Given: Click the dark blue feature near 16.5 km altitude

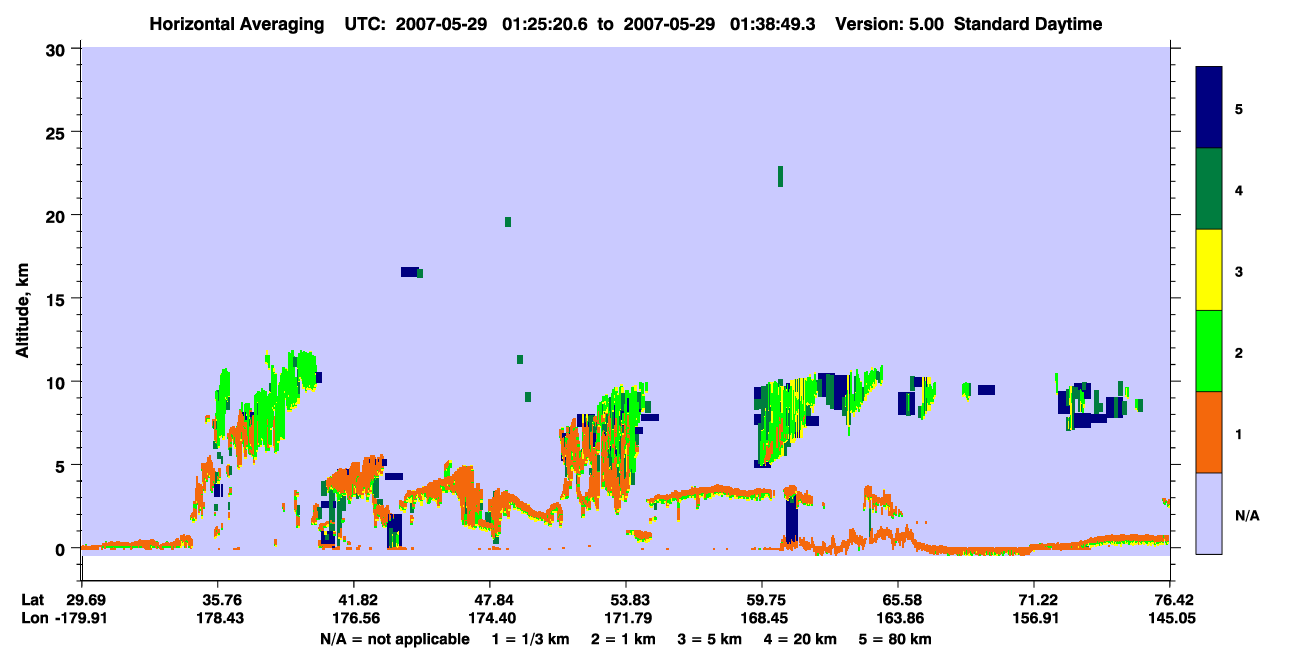Looking at the screenshot, I should (409, 272).
